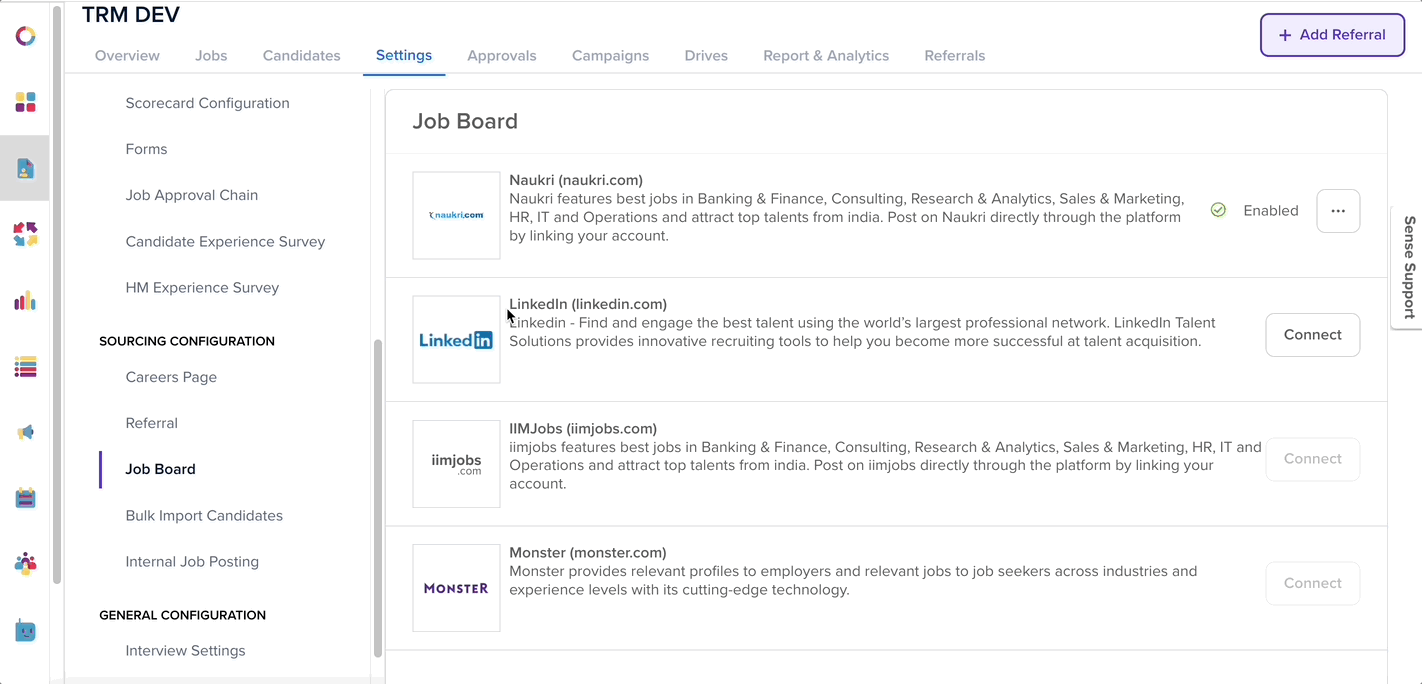
Task: Open the striped list icon in sidebar
Action: click(x=26, y=366)
